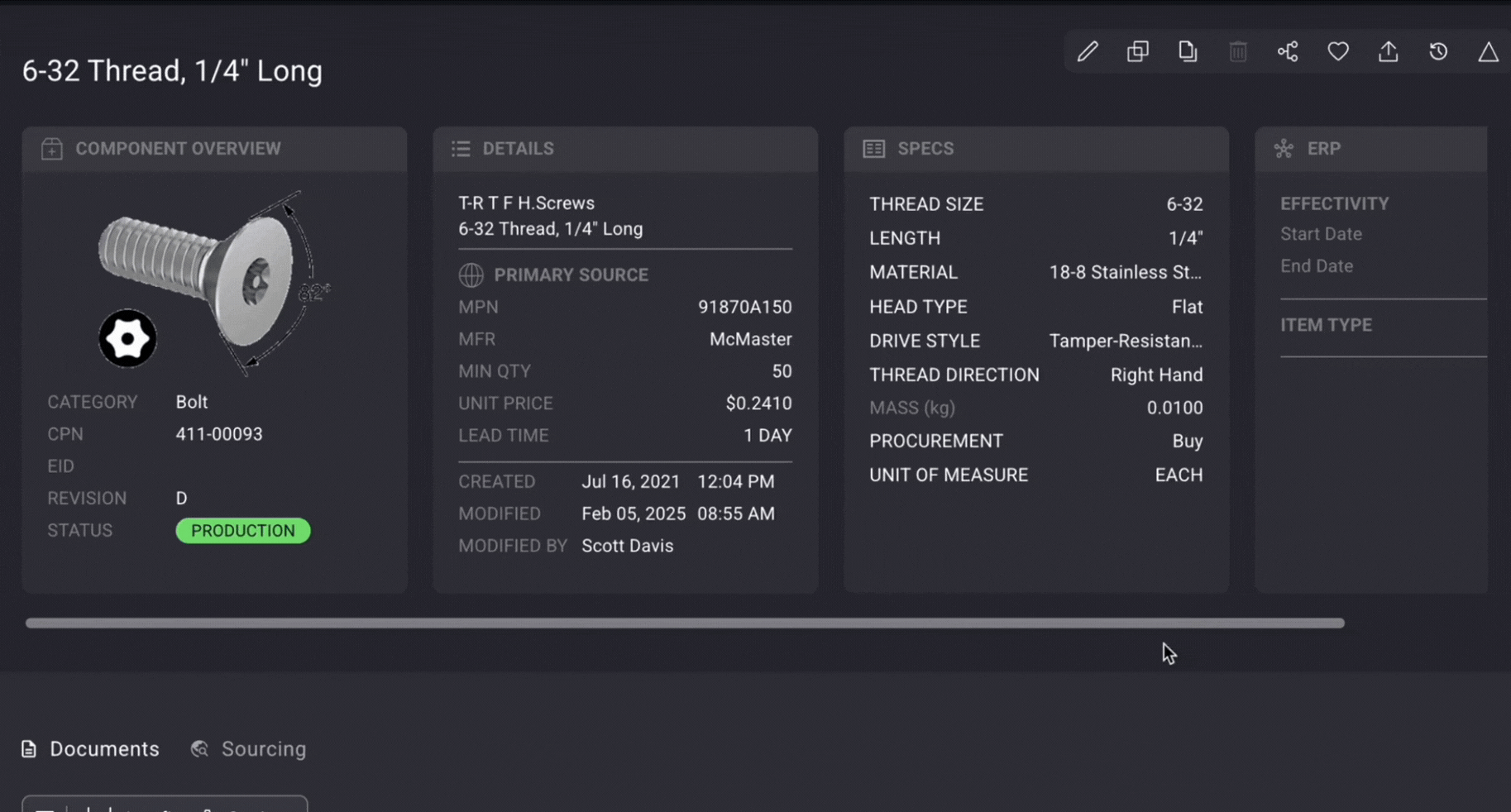Click the MPN value 91870A150
Screen dimensions: 1511x812
pos(744,307)
